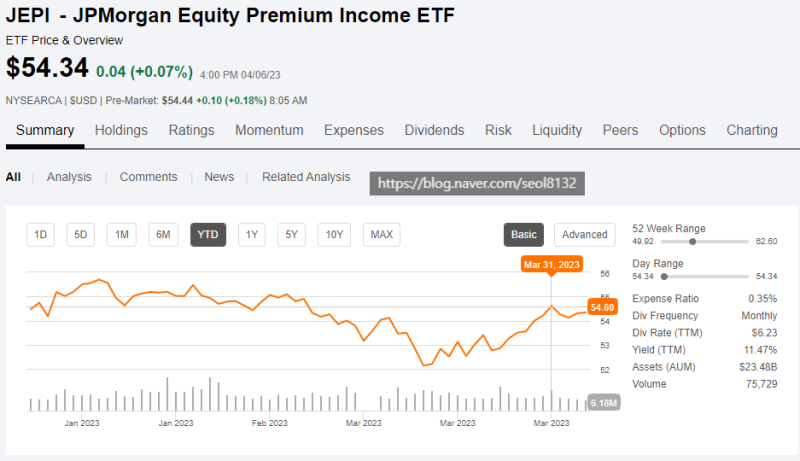This screenshot has width=800, height=461.
Task: Select Basic chart mode
Action: [524, 235]
